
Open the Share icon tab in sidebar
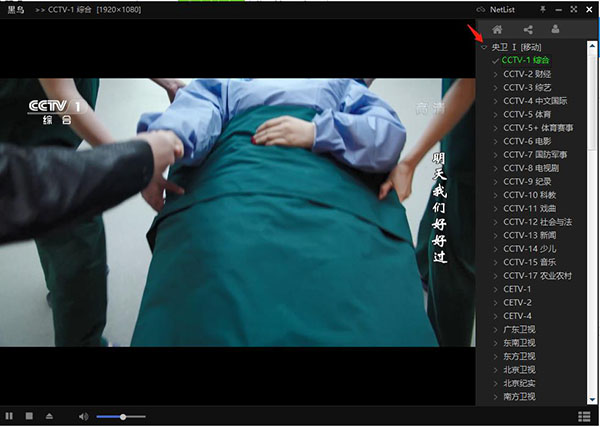528,29
